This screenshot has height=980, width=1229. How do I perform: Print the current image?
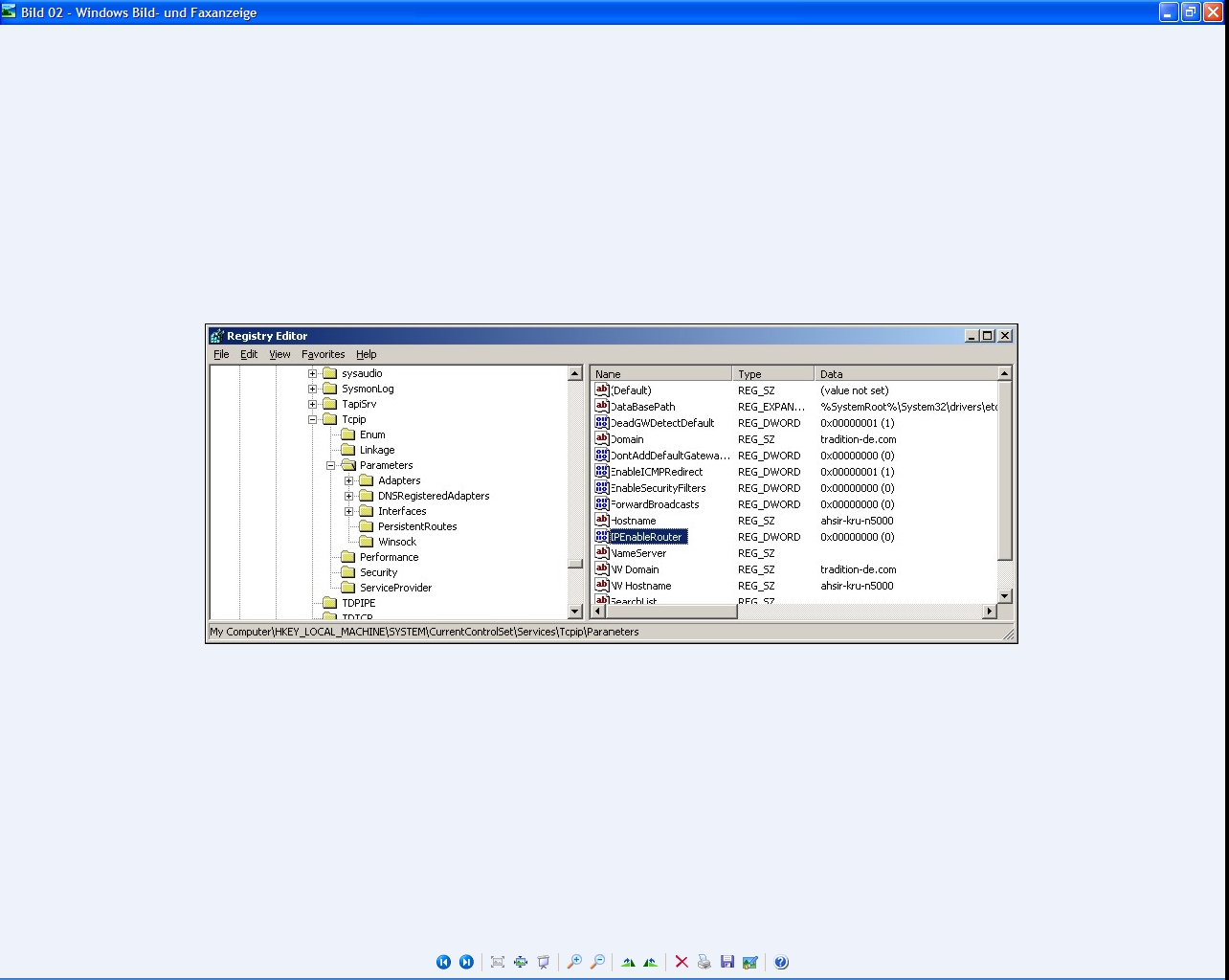coord(704,962)
